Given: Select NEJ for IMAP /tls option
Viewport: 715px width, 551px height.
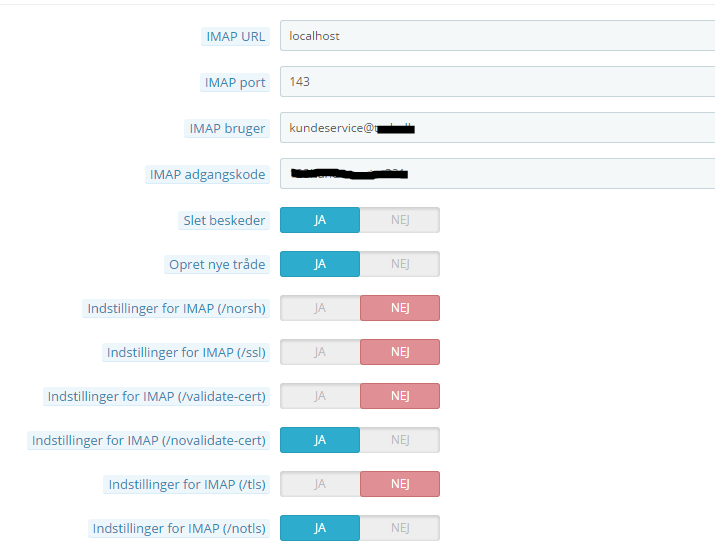Looking at the screenshot, I should [400, 484].
